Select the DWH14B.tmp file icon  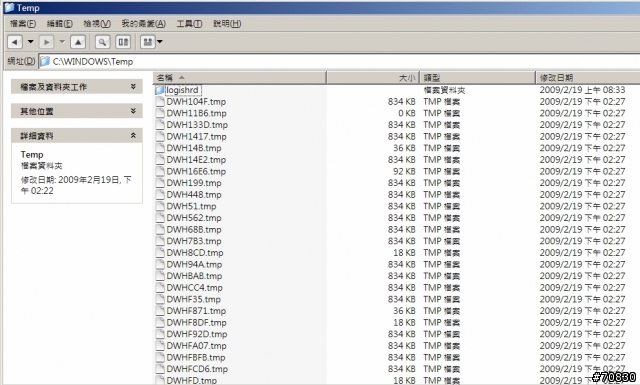point(160,148)
